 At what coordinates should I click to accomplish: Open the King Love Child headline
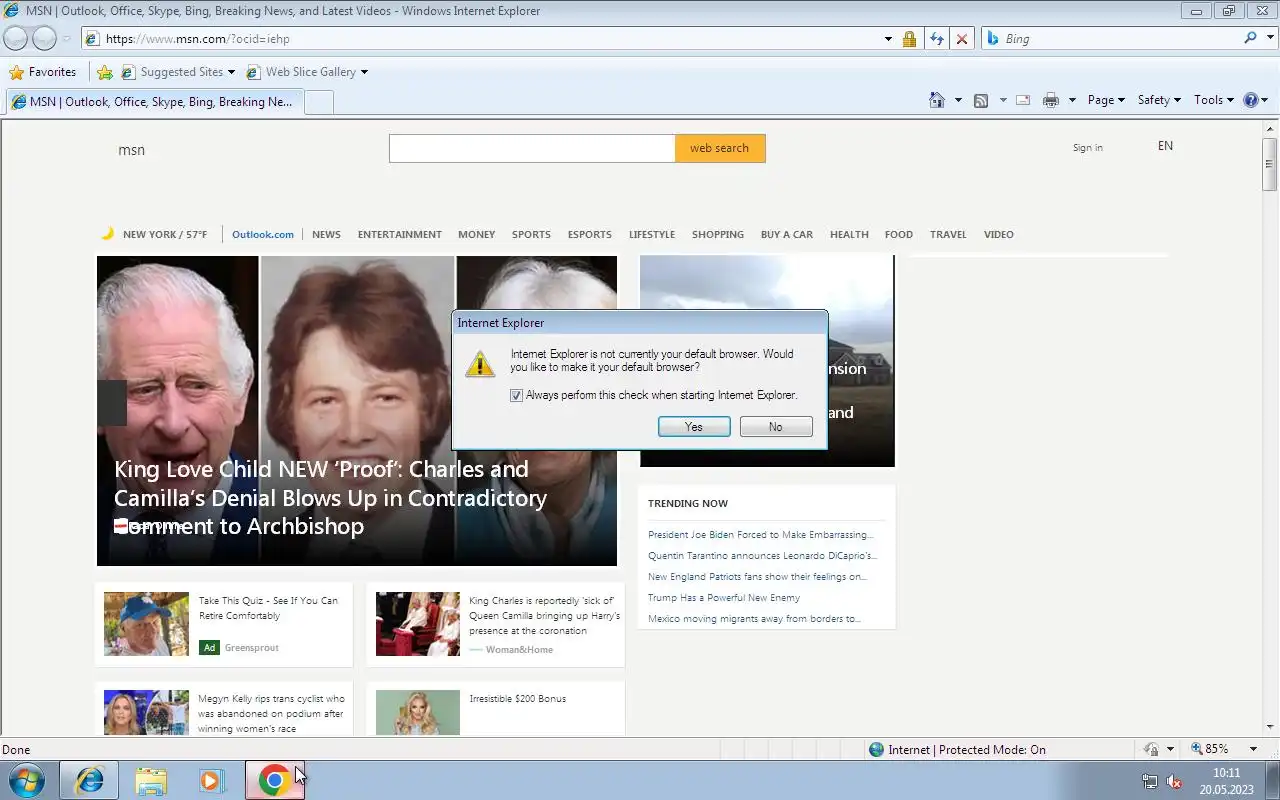pos(330,497)
